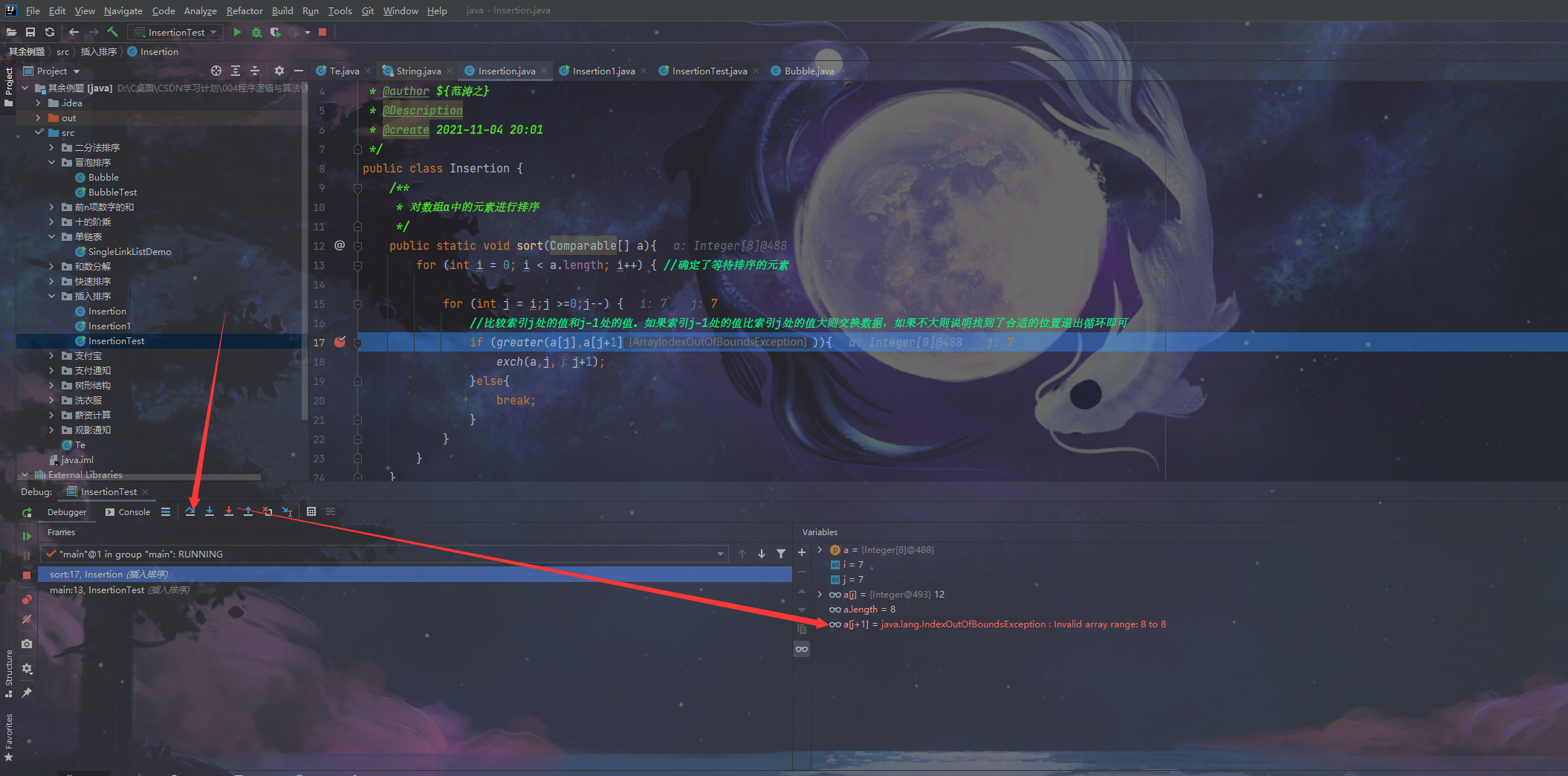Open the Favorites tool window button
This screenshot has width=1568, height=776.
pyautogui.click(x=9, y=737)
